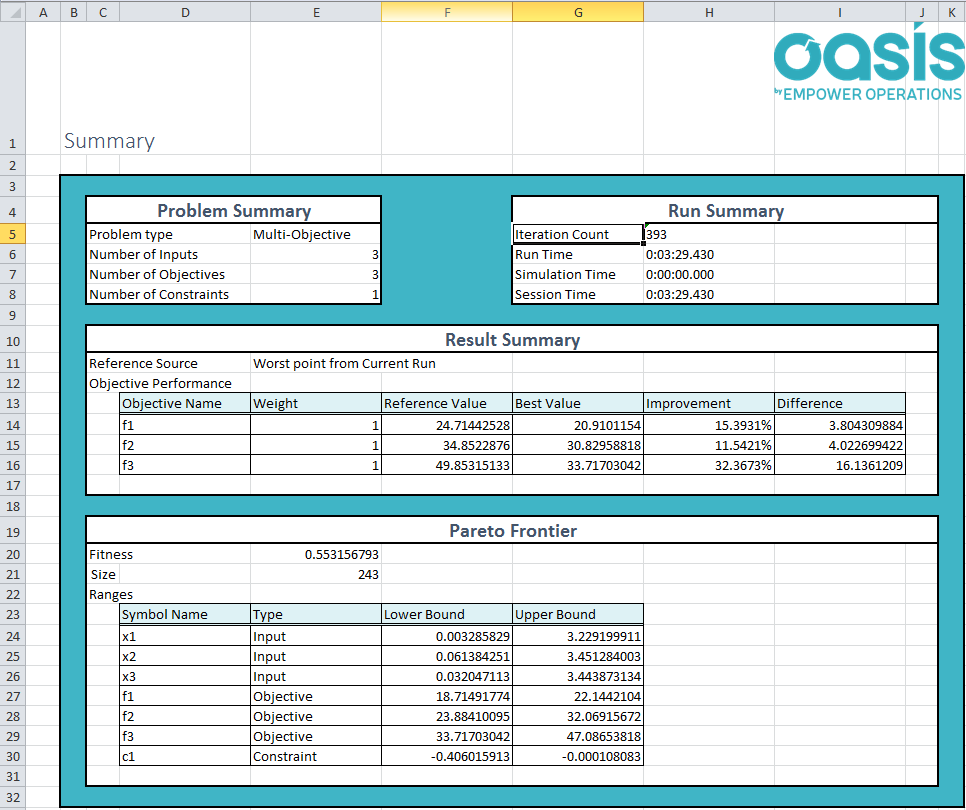This screenshot has width=966, height=810.
Task: Select x3 lower bound 0.032047113
Action: [x=447, y=676]
